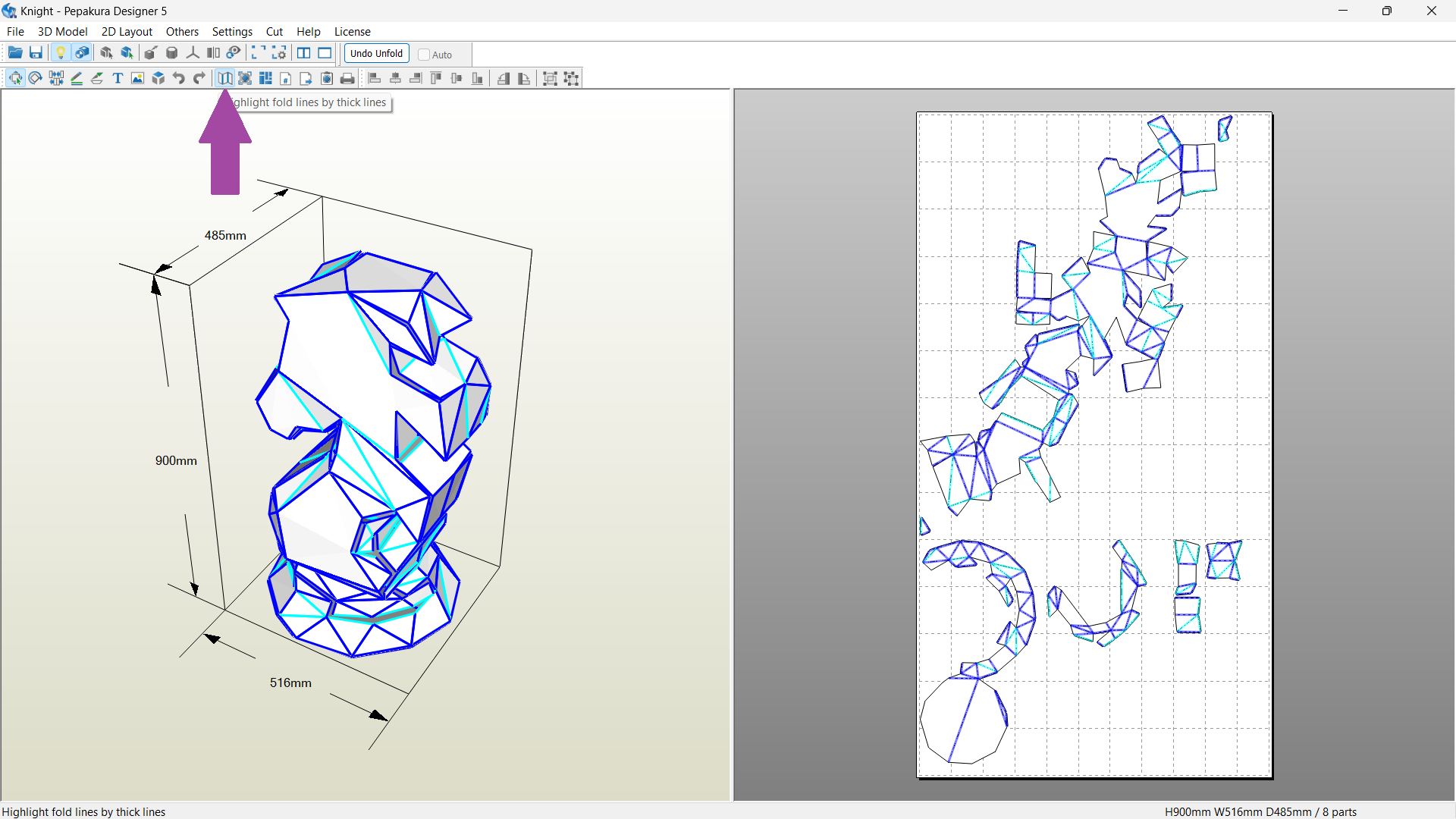Select the Text tool (T icon)

click(118, 78)
